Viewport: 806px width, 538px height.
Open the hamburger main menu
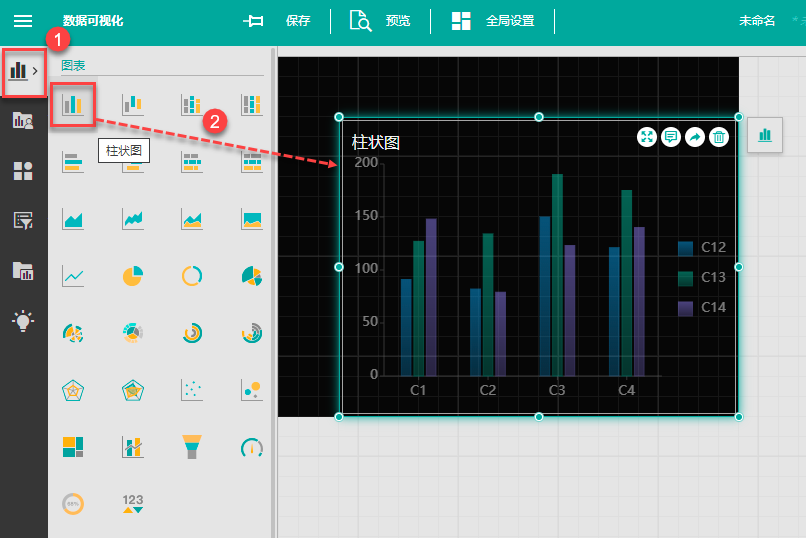click(x=23, y=21)
